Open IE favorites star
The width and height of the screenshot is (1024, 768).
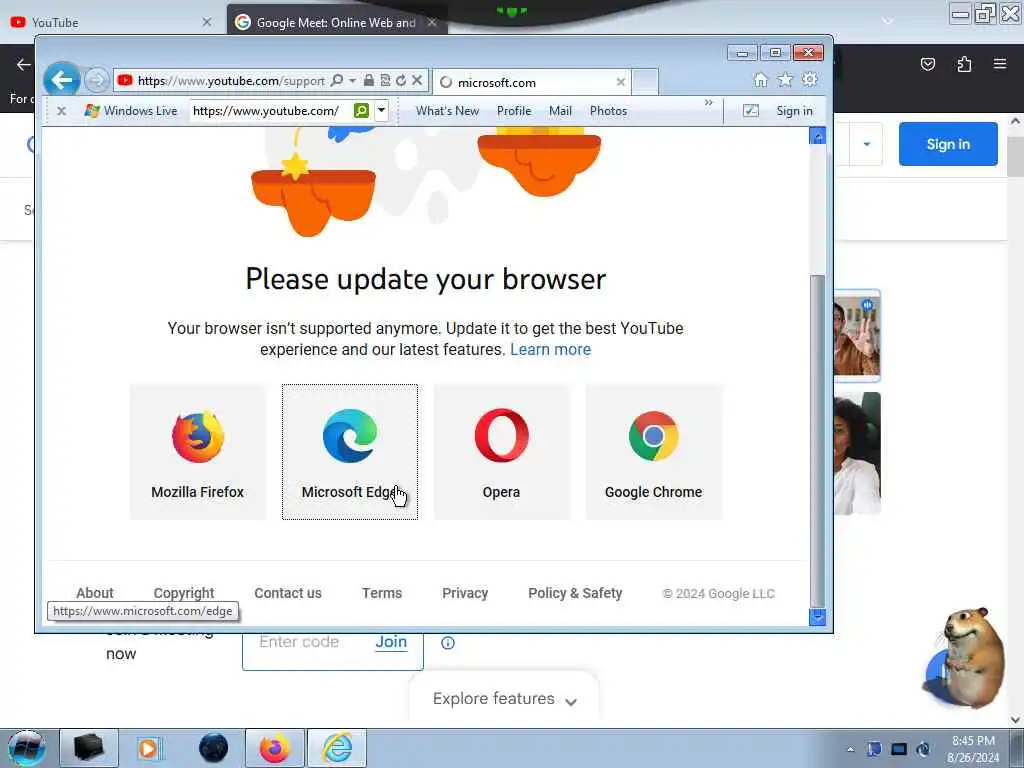(785, 80)
